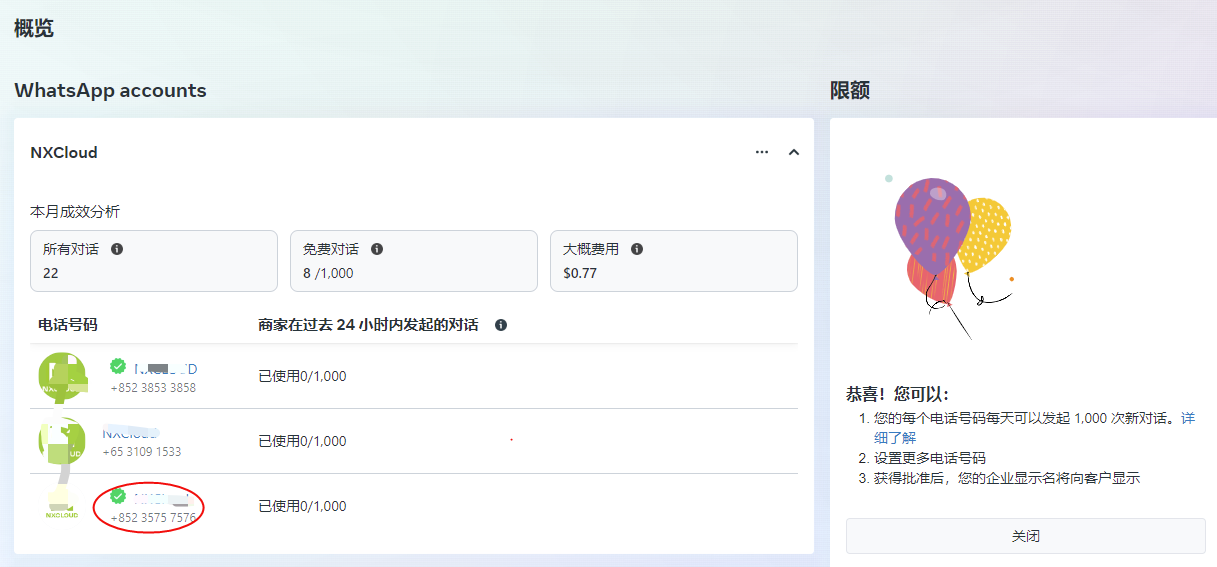
Task: Select the avatar for +65 3109 1533
Action: coord(62,441)
